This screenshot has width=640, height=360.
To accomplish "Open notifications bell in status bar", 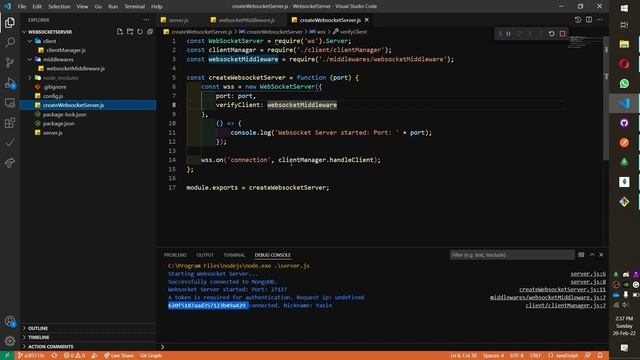I will 600,356.
